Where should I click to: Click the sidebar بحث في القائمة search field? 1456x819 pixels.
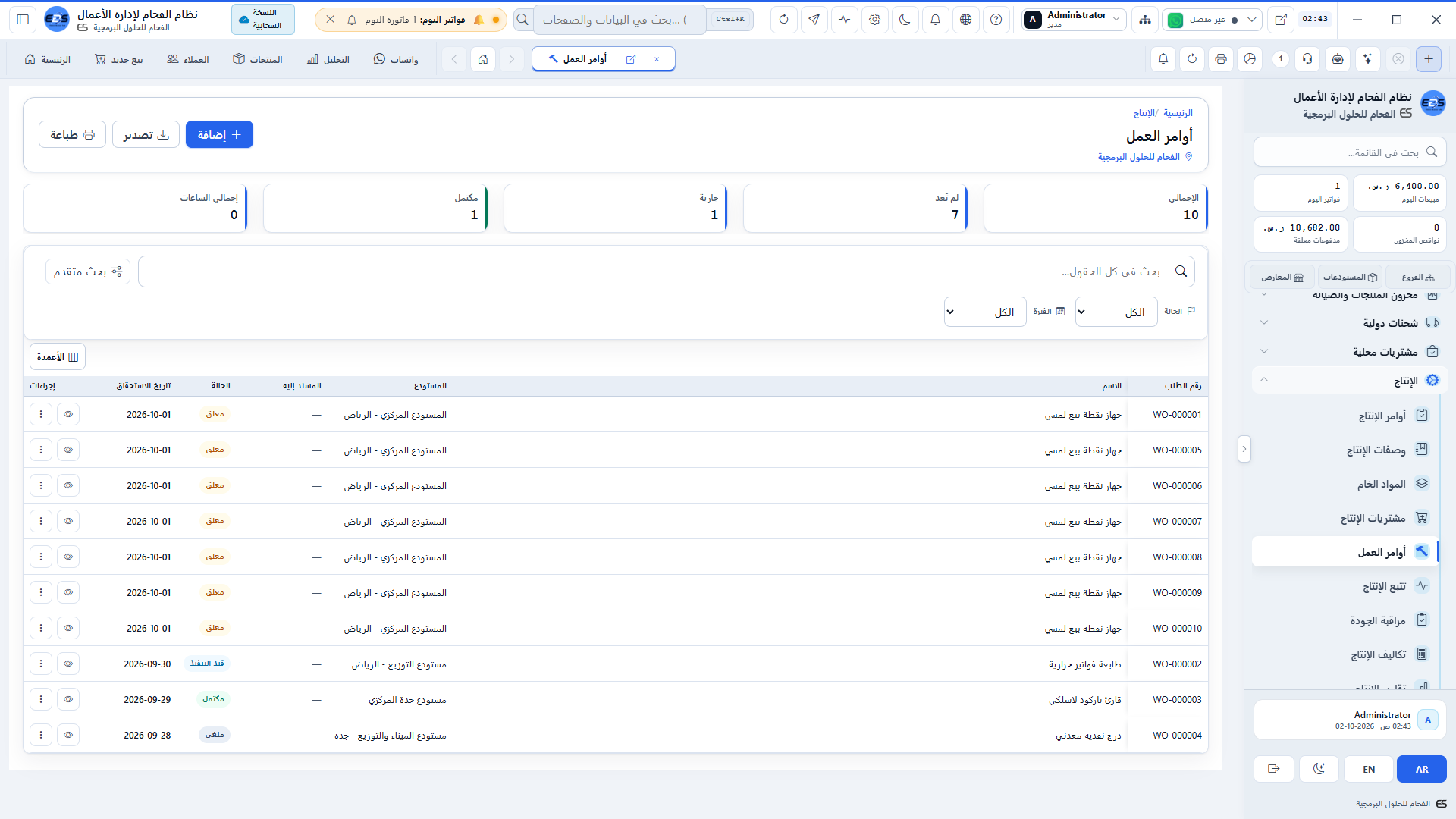(x=1350, y=152)
